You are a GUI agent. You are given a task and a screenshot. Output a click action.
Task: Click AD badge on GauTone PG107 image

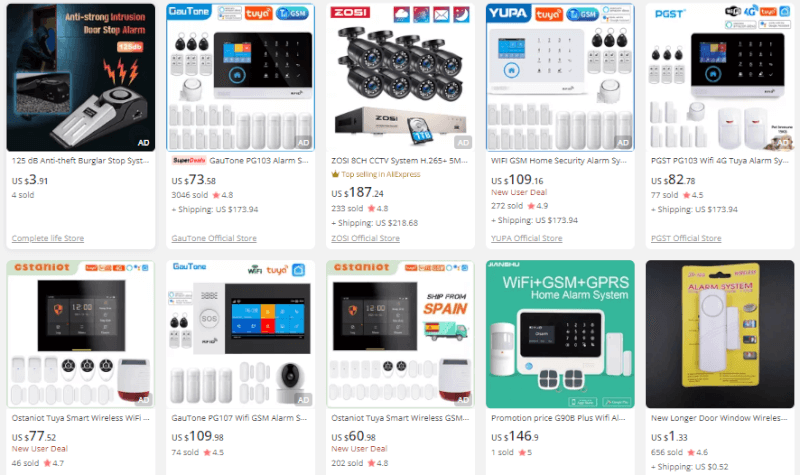pos(303,400)
